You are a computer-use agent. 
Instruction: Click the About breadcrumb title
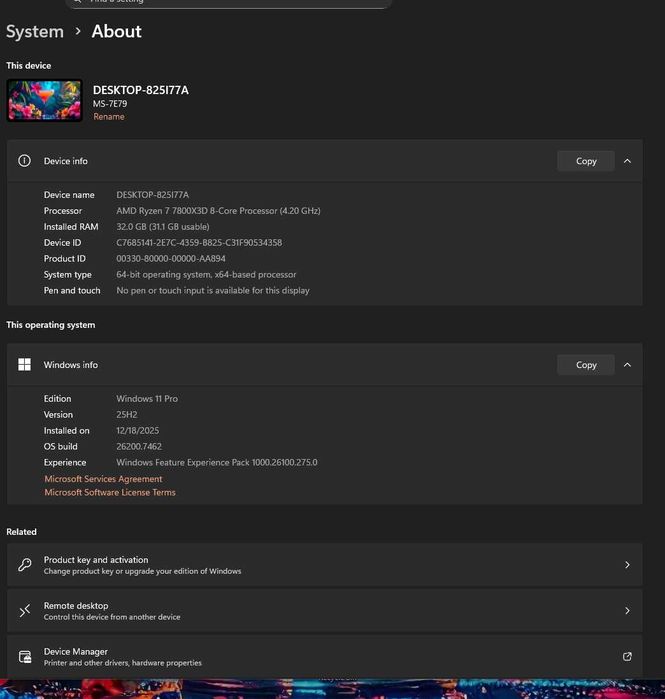tap(117, 32)
